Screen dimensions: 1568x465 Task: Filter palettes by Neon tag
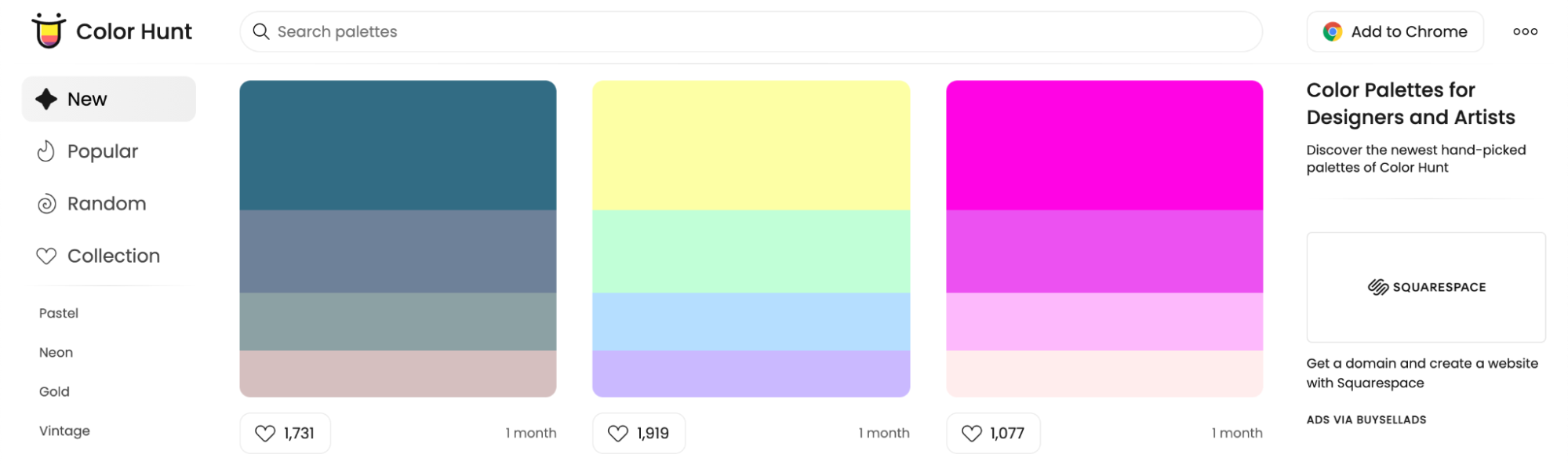pos(56,352)
